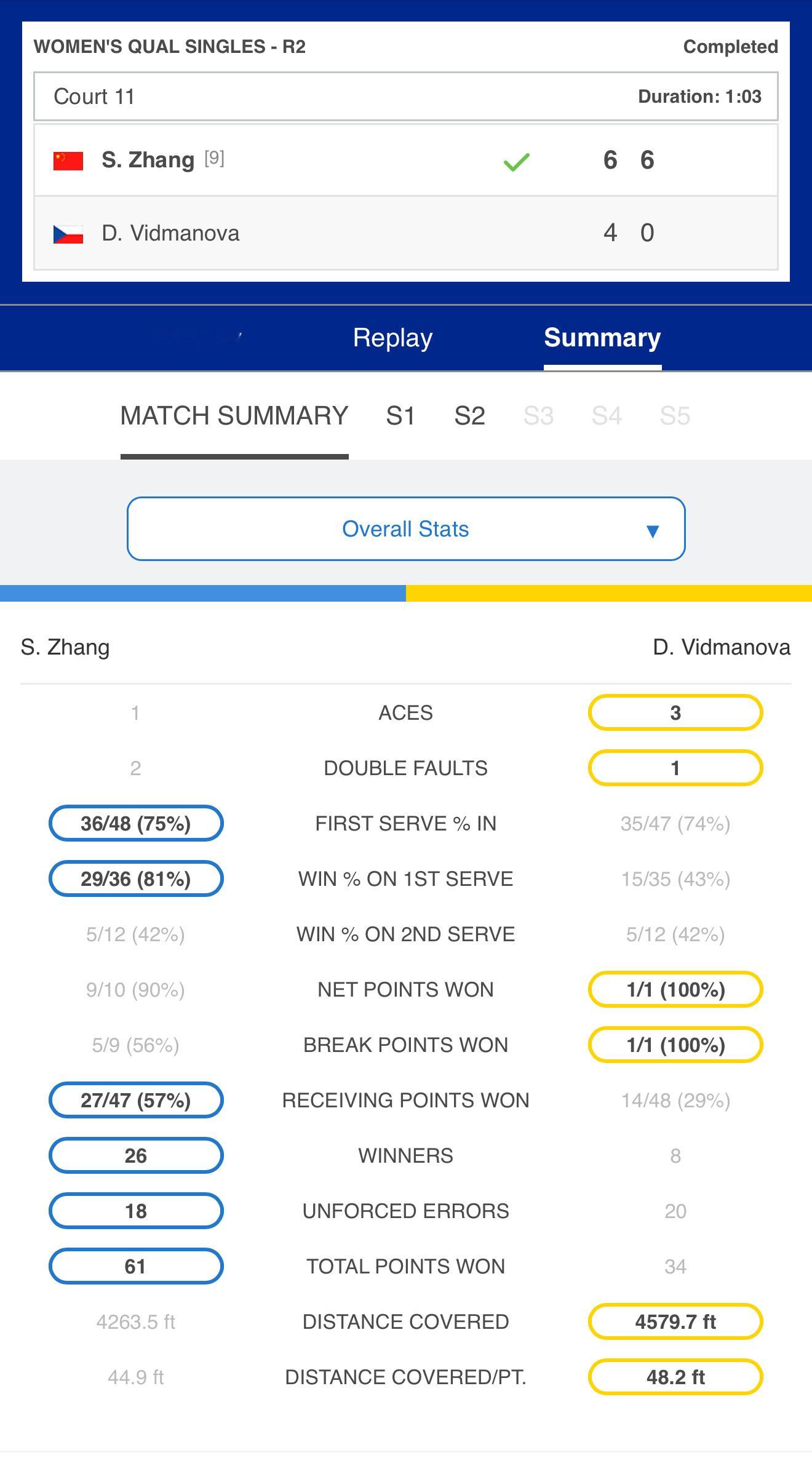Click the 61 total points won pill
This screenshot has height=1458, width=812.
136,1266
